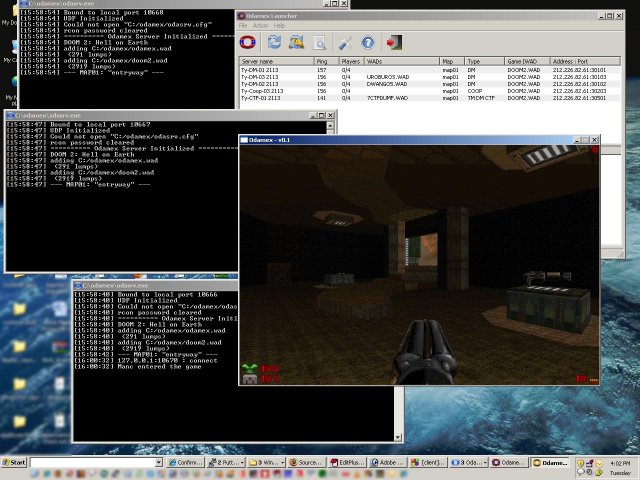Expand the 3 Oda... taskbar group
The width and height of the screenshot is (640, 480).
468,462
